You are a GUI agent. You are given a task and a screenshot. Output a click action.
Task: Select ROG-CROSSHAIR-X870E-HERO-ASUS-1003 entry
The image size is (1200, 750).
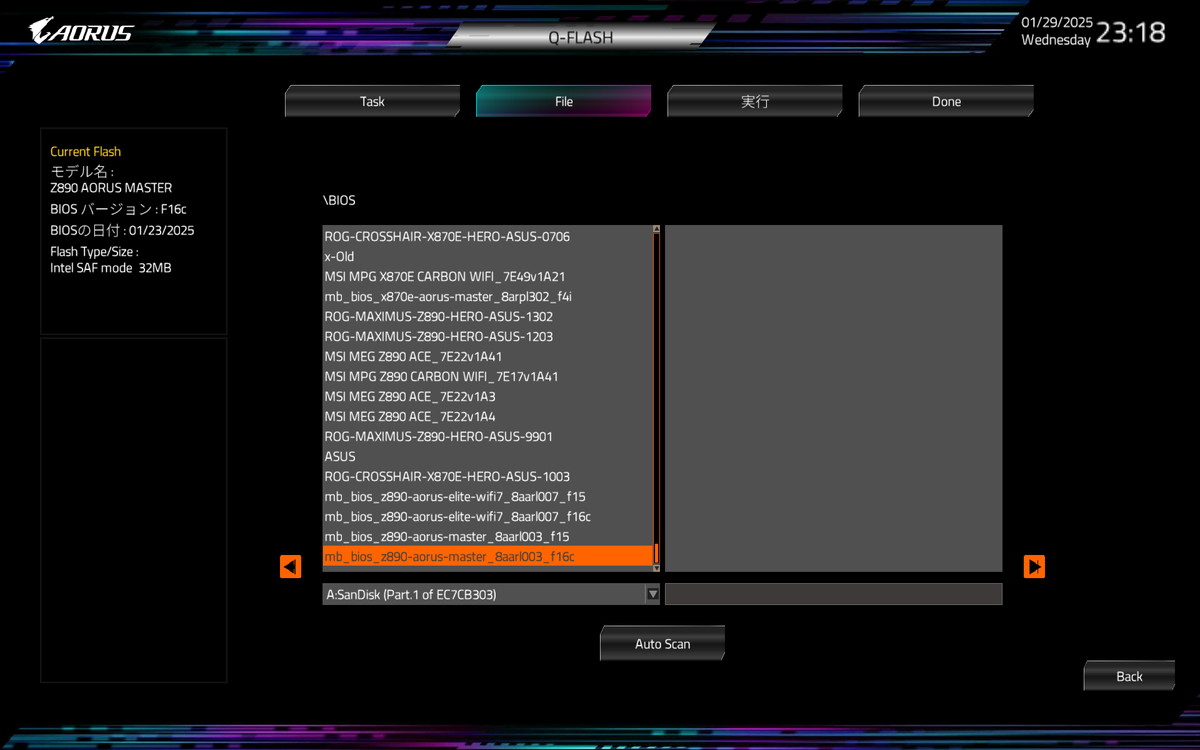(x=487, y=476)
